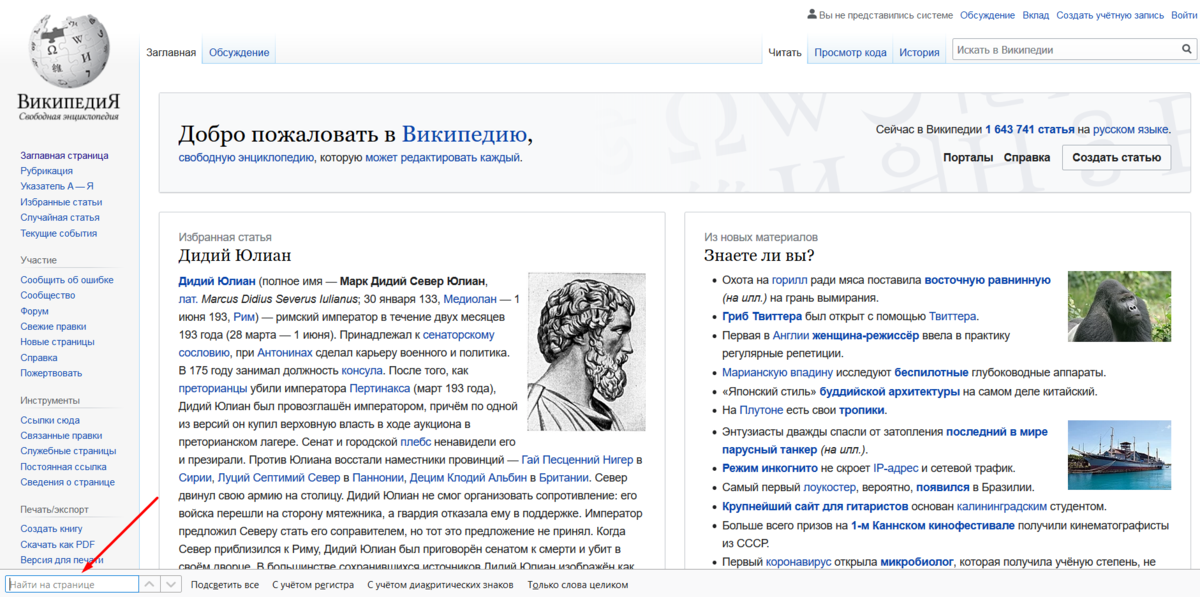1200x597 pixels.
Task: Open 'Случайная статья' in sidebar
Action: click(x=60, y=217)
